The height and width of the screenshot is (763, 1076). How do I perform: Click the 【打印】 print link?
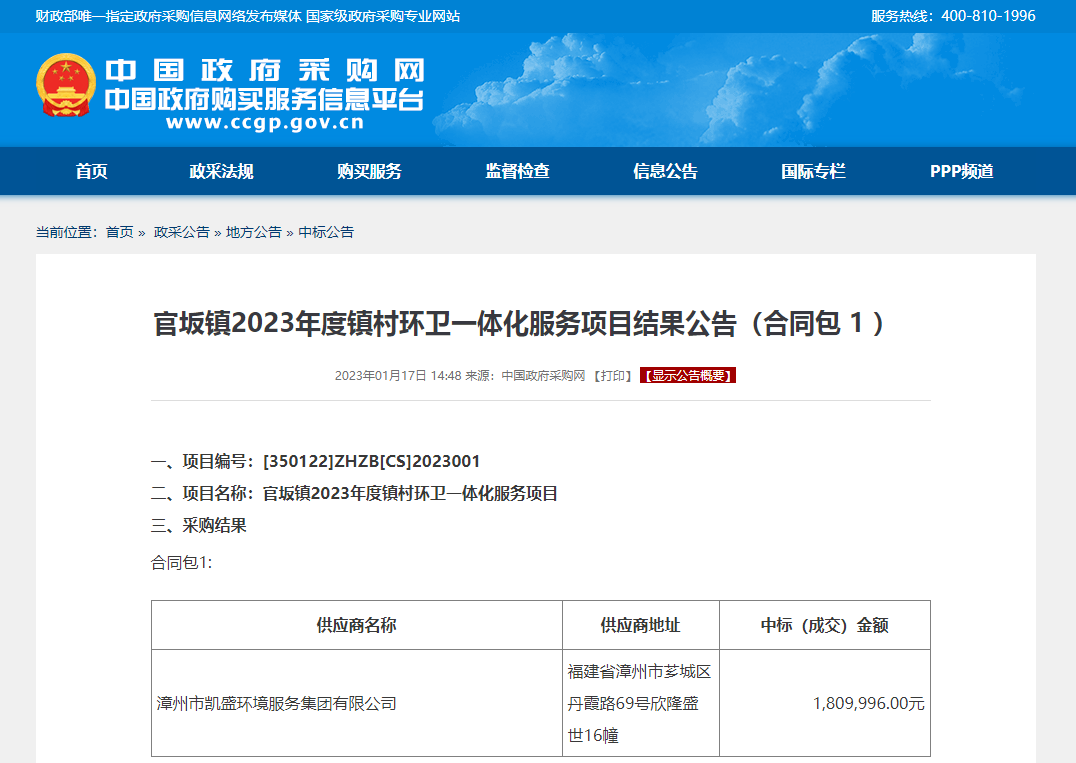click(613, 375)
